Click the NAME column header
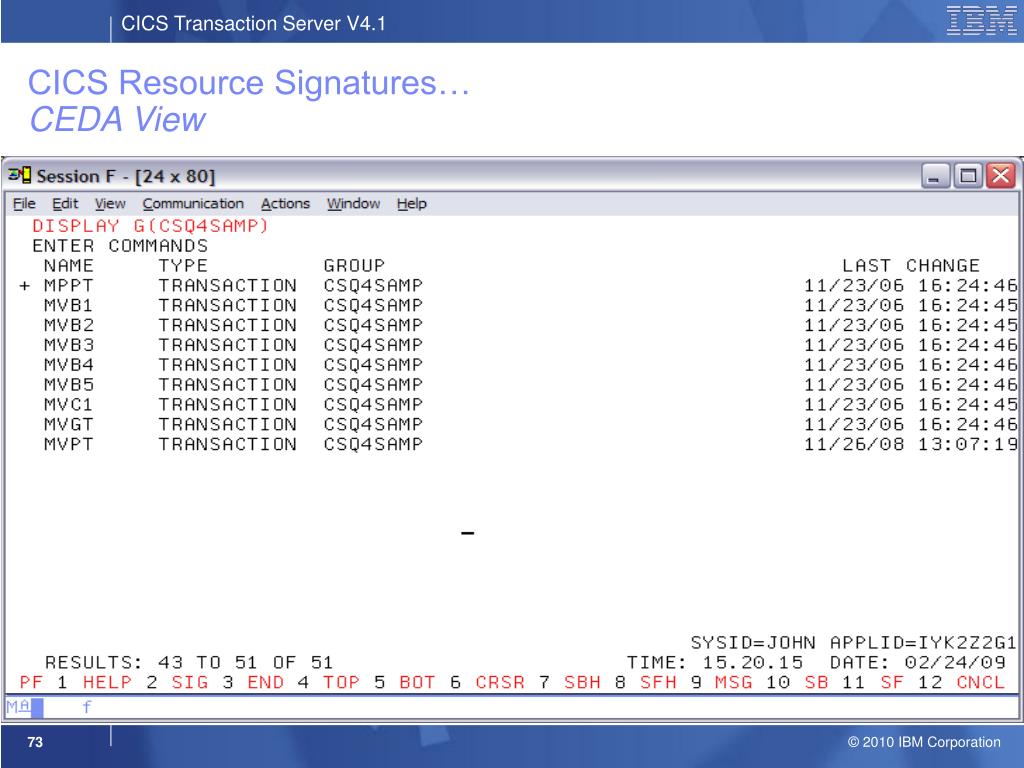The width and height of the screenshot is (1024, 768). click(69, 266)
